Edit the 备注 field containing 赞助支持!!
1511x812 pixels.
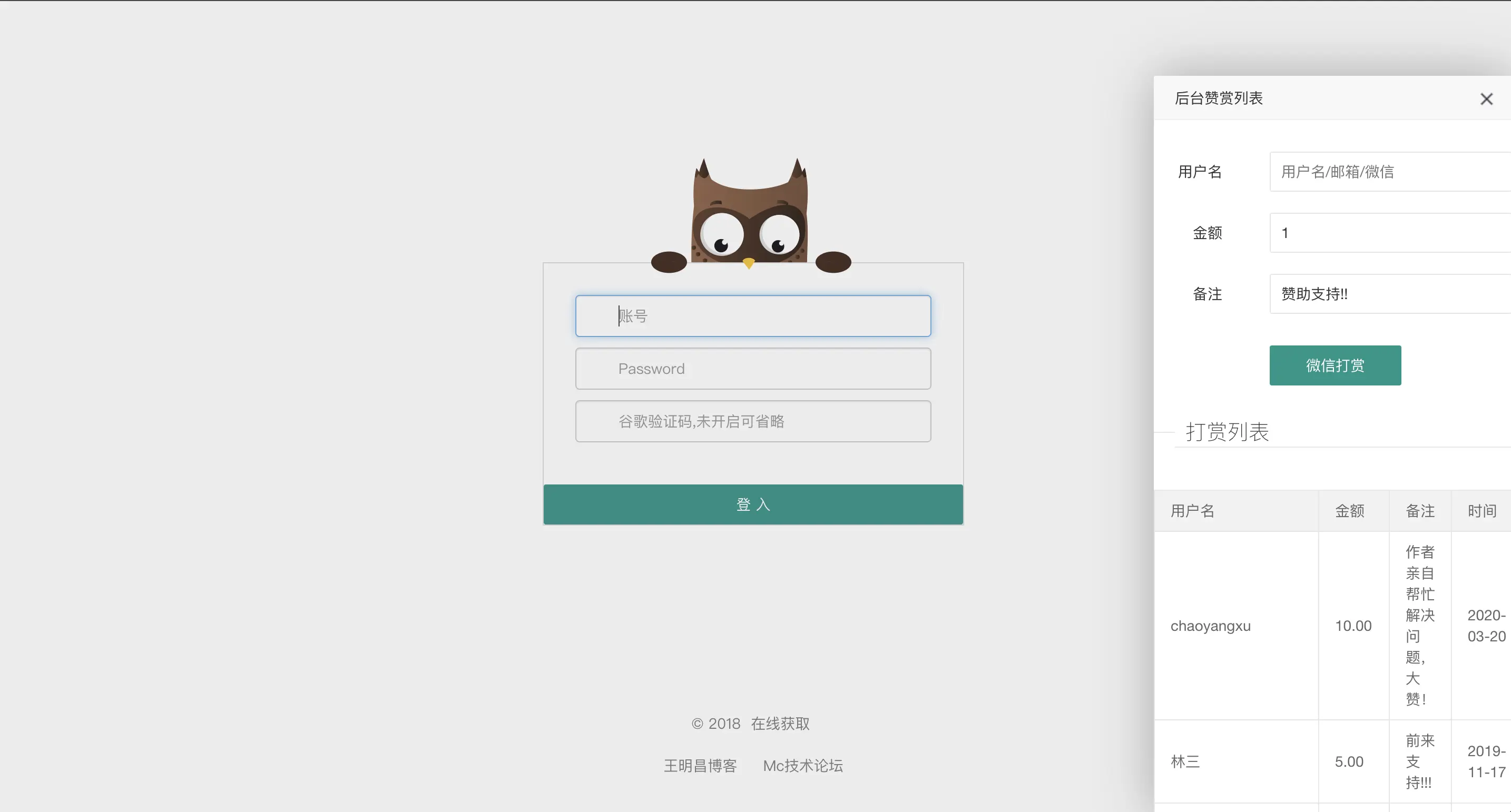(1390, 294)
